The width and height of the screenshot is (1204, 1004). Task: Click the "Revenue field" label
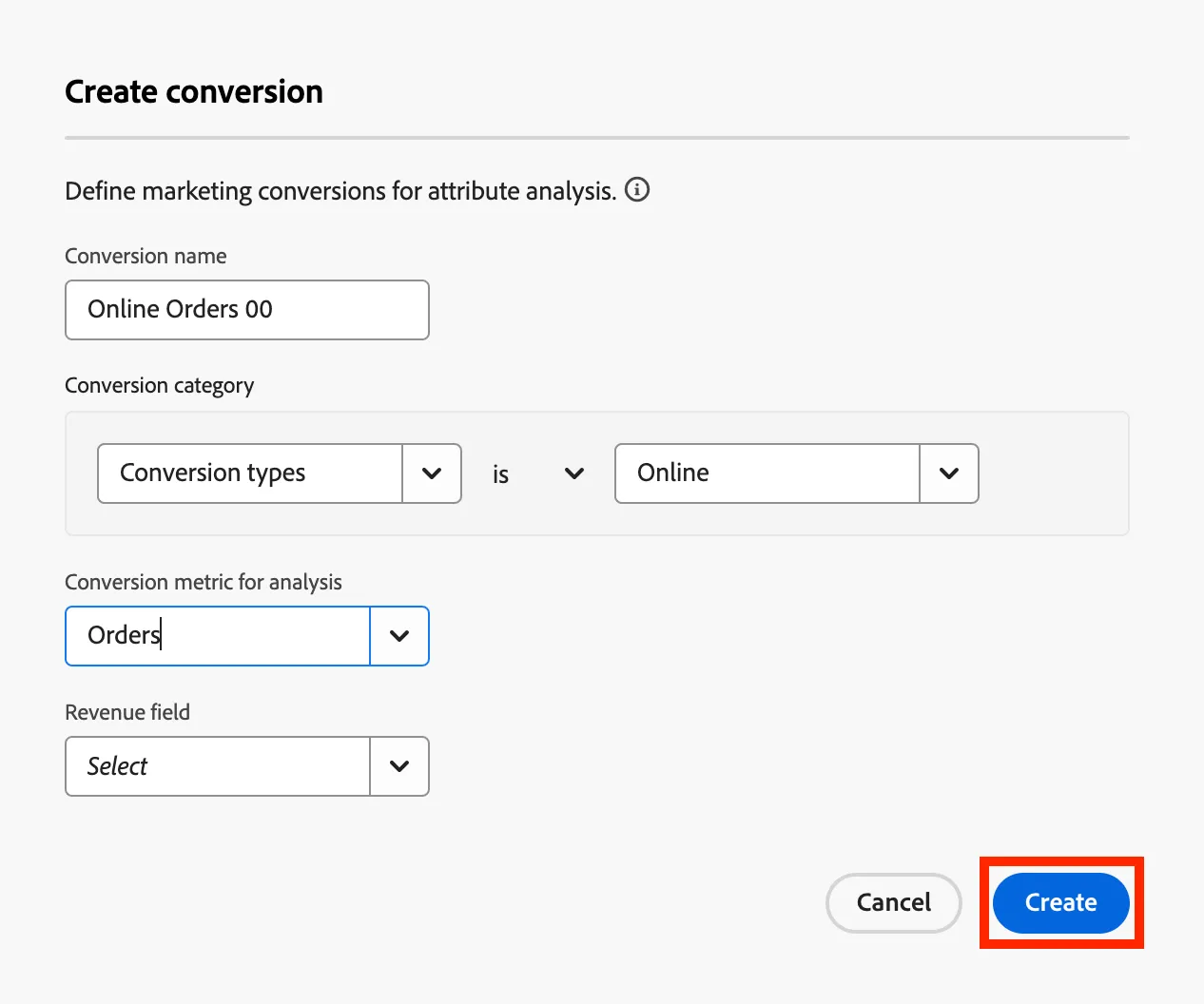[x=127, y=712]
